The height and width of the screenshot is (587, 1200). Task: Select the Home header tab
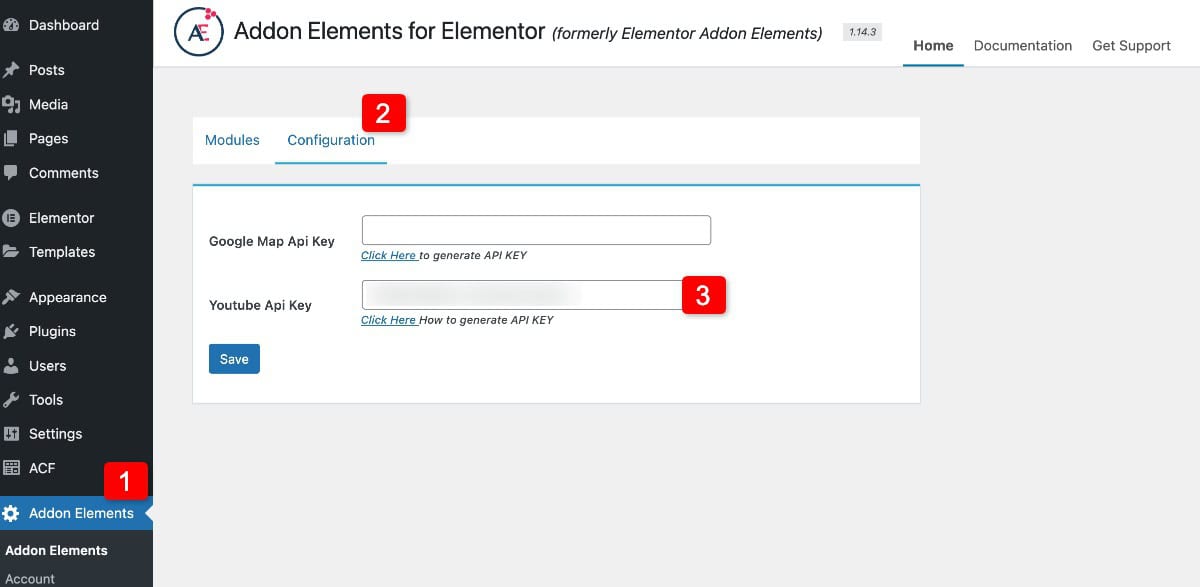[x=933, y=45]
